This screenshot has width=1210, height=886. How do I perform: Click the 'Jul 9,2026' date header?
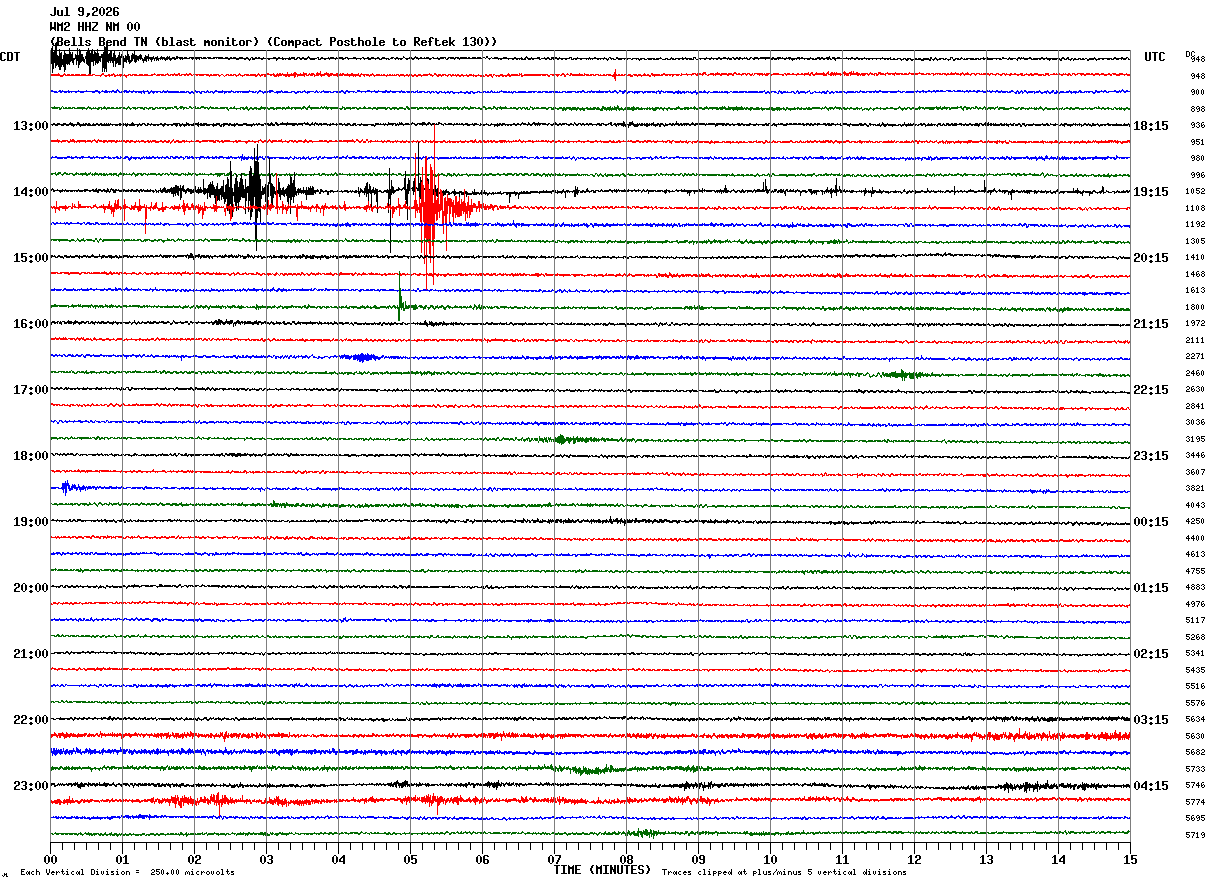click(x=84, y=12)
